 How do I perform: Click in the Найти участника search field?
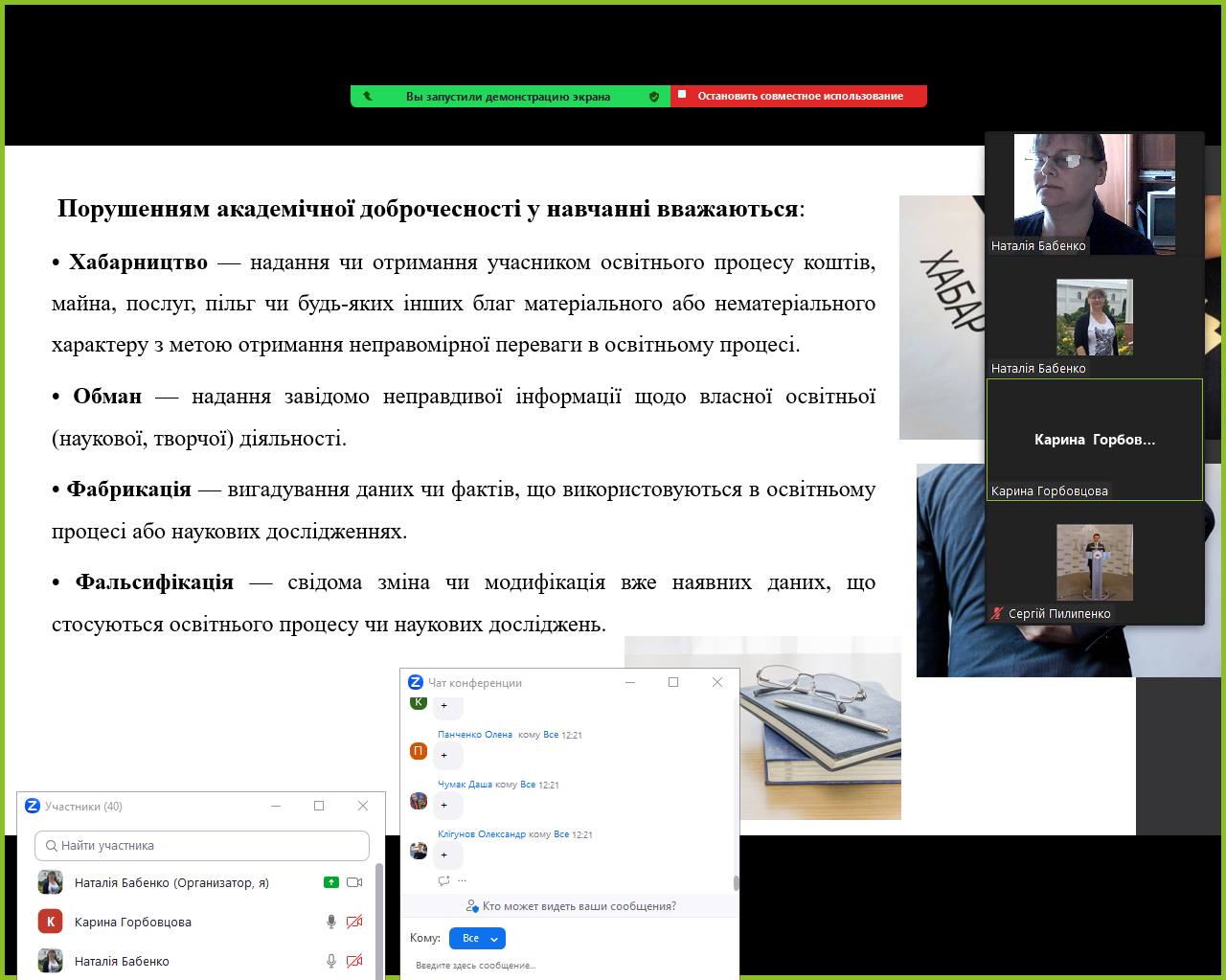click(x=202, y=846)
